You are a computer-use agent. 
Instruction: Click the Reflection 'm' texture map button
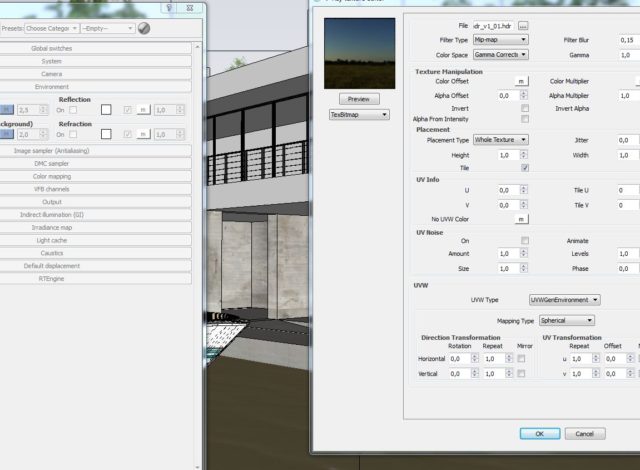[x=143, y=109]
